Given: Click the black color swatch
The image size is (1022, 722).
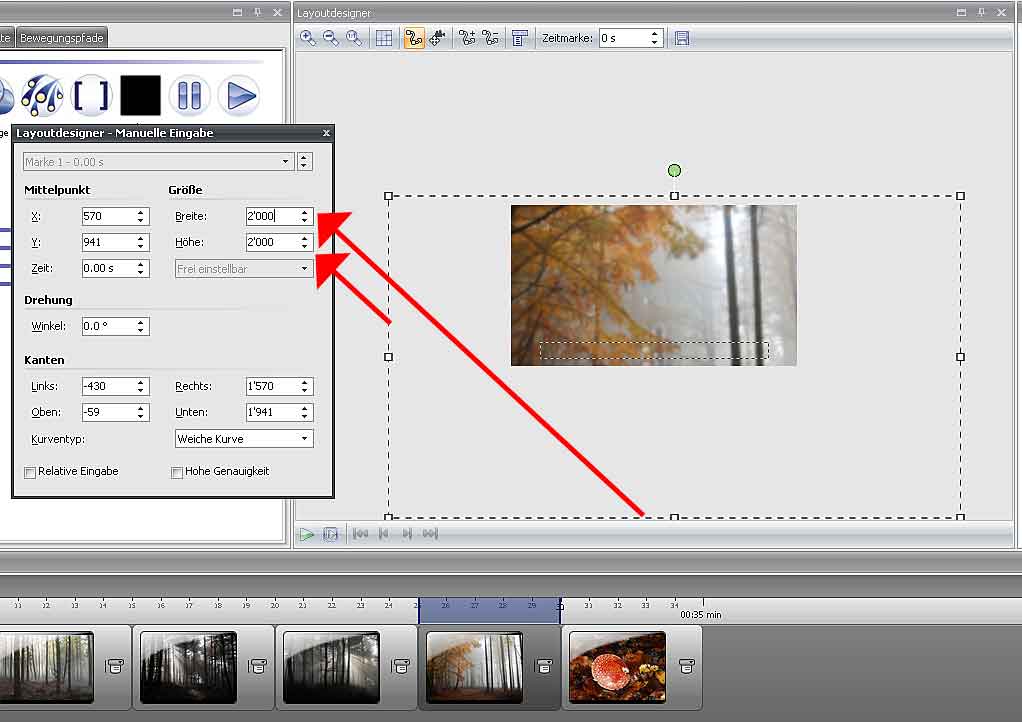Looking at the screenshot, I should 140,96.
